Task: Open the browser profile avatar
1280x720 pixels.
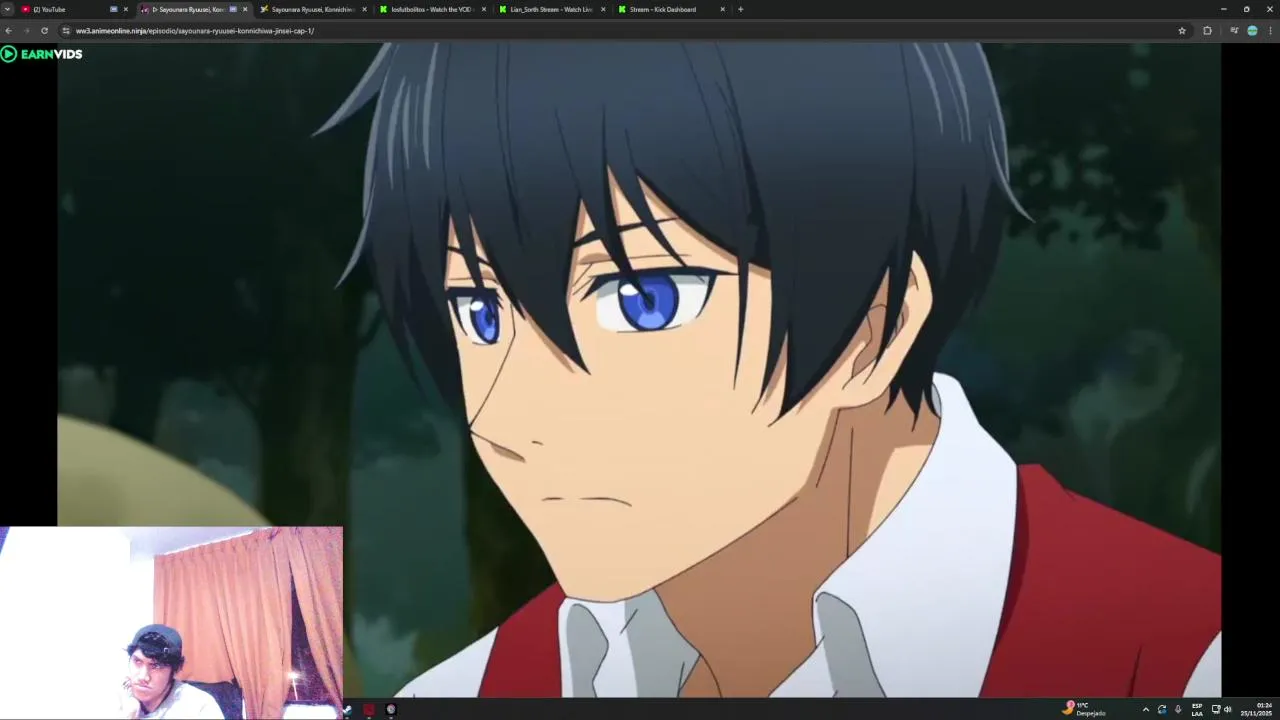Action: click(x=1252, y=30)
